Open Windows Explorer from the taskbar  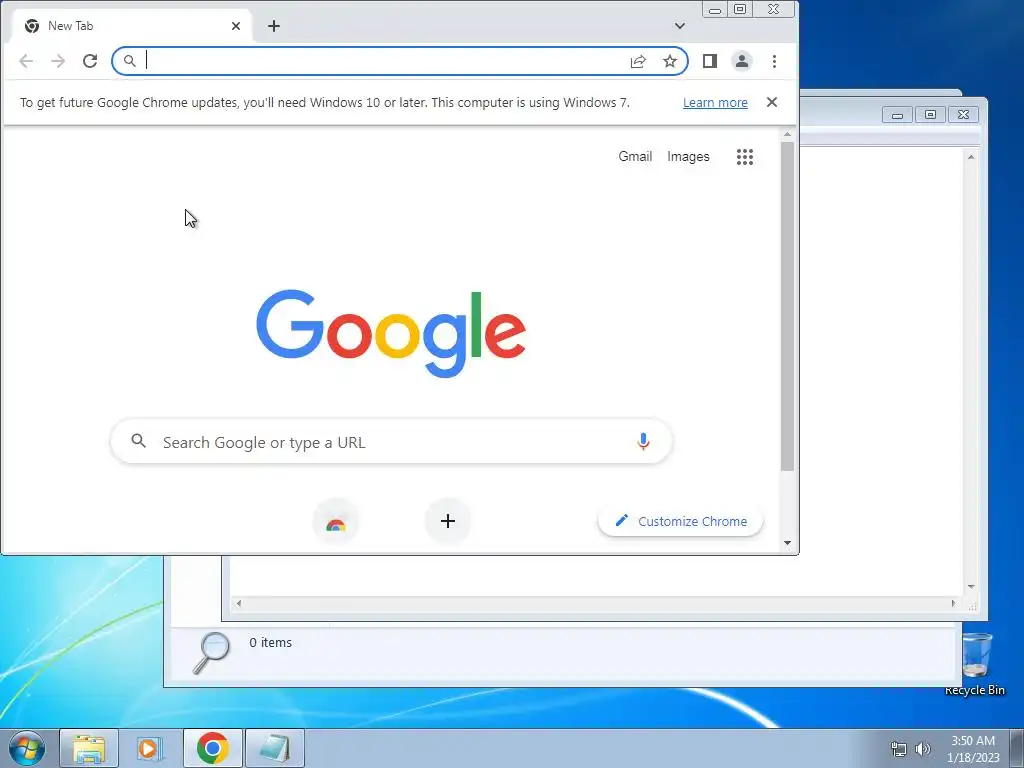pos(89,748)
